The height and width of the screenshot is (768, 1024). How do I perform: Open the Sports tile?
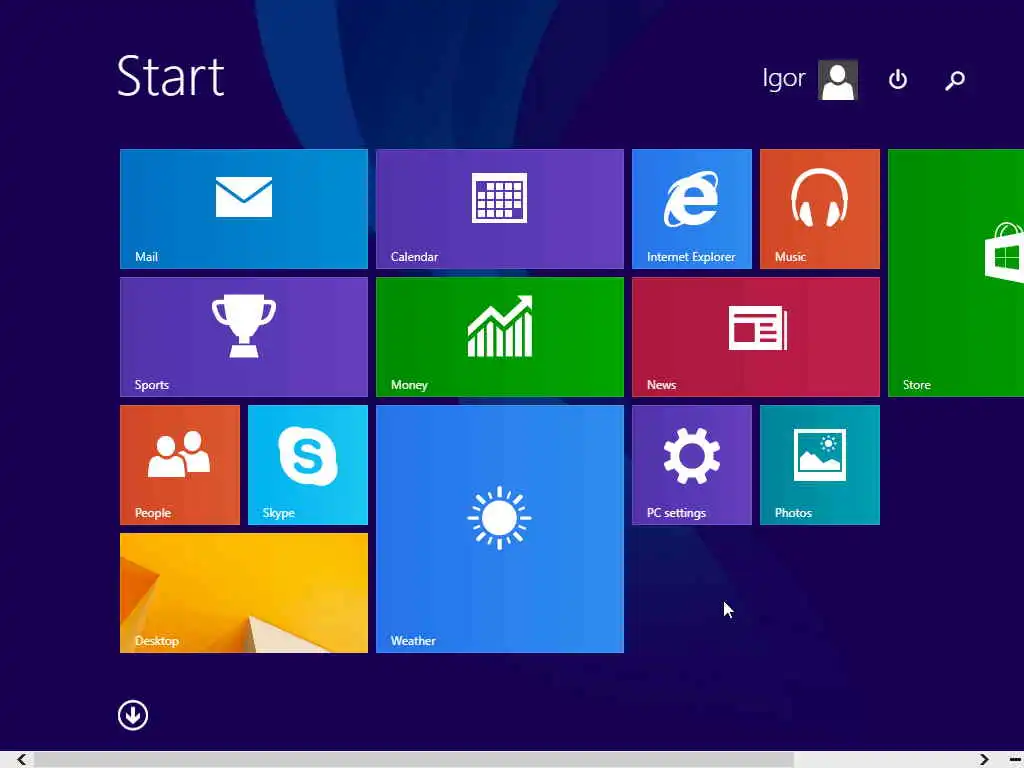click(x=244, y=337)
